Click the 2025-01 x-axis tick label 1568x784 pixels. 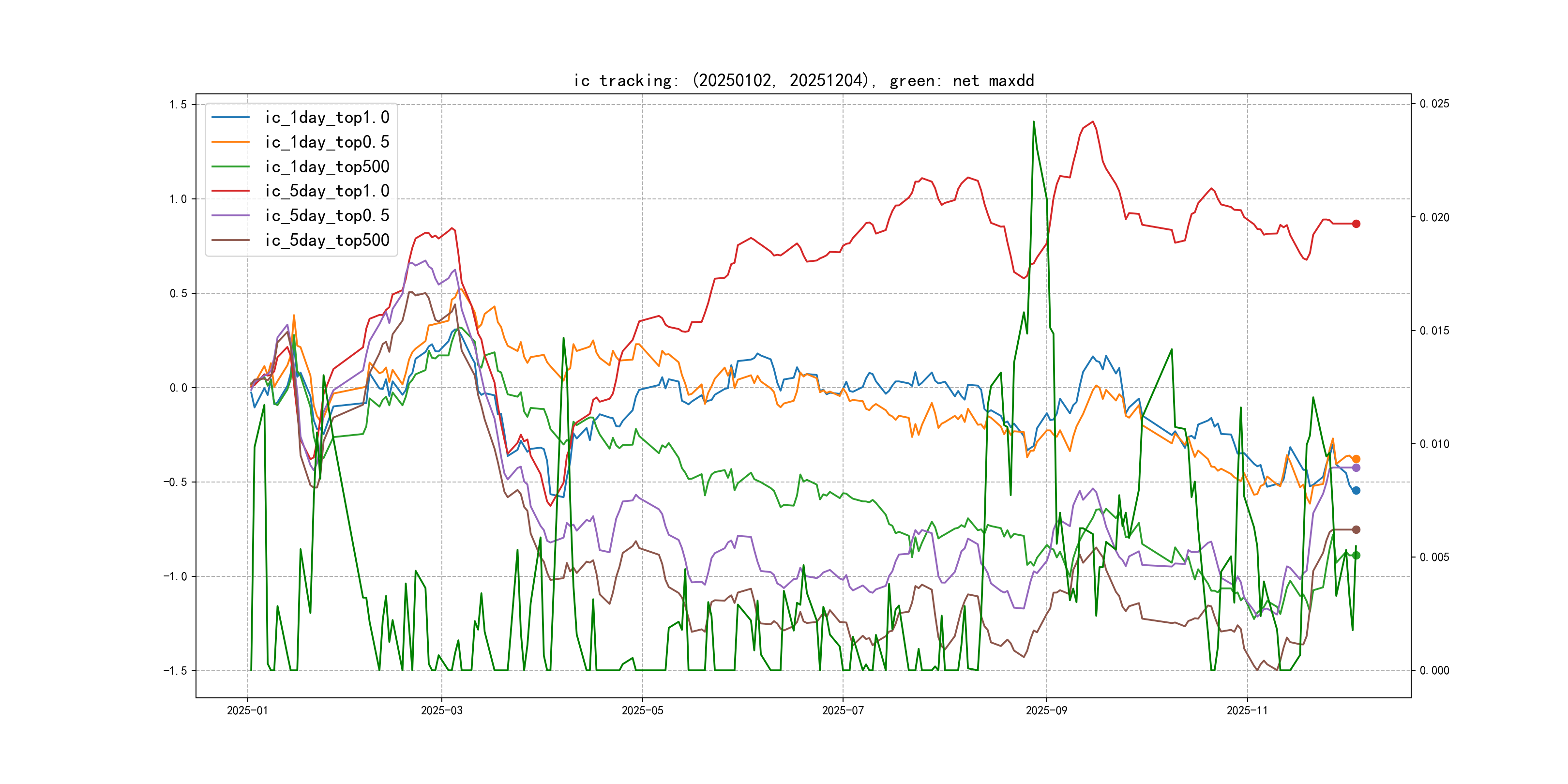pos(247,710)
